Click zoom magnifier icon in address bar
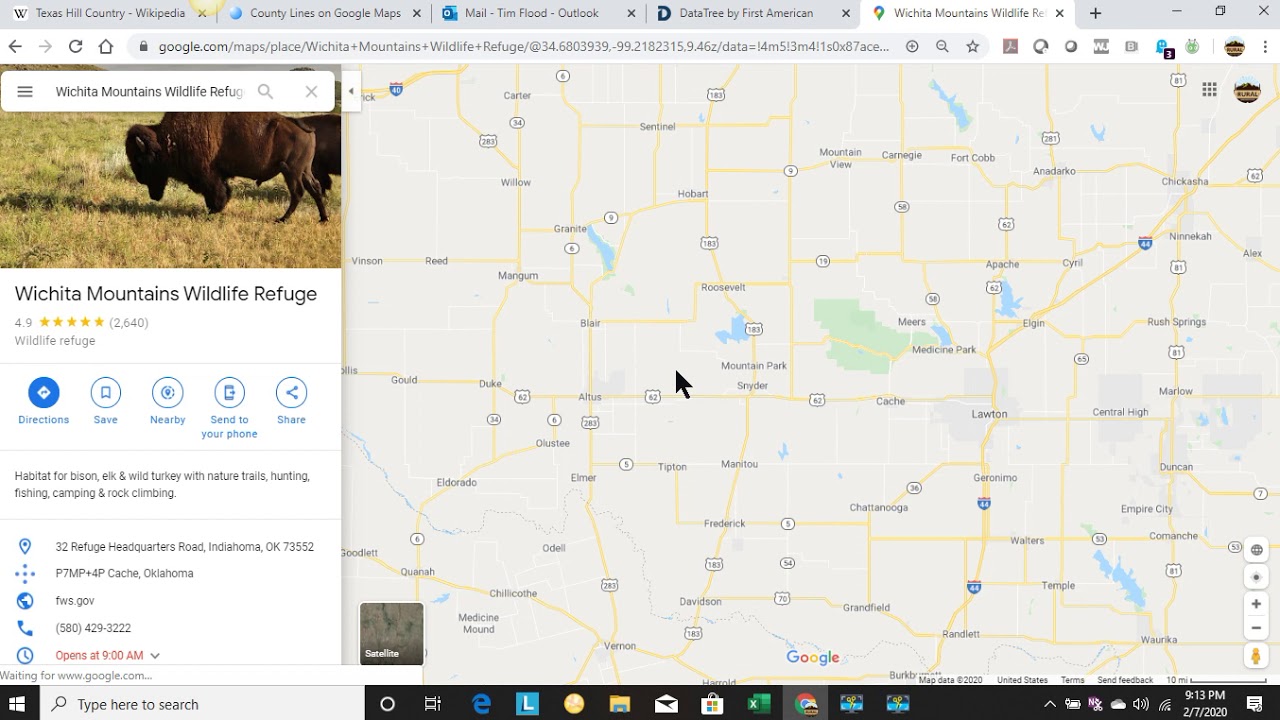Viewport: 1280px width, 720px height. 942,46
